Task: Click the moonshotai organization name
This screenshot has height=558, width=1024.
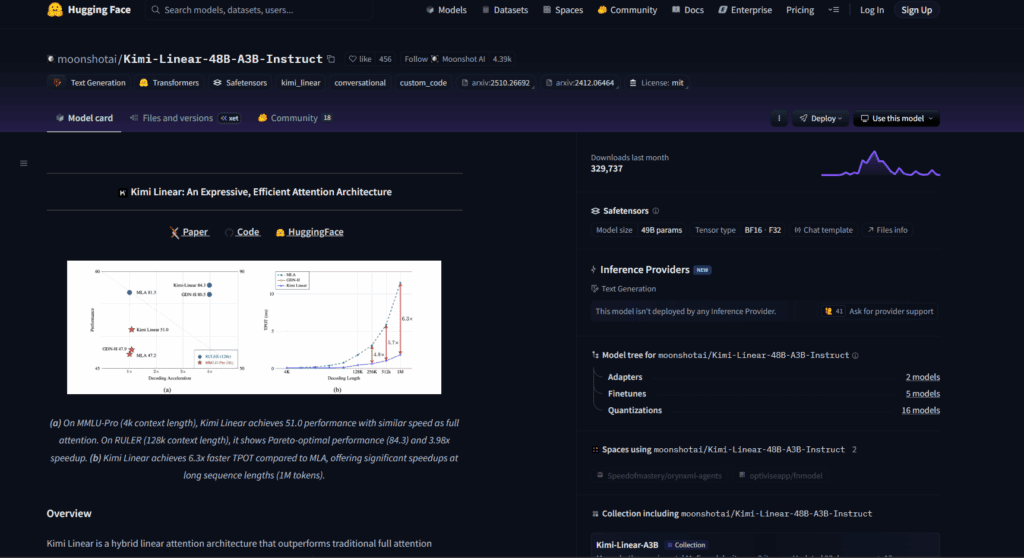Action: pyautogui.click(x=86, y=59)
